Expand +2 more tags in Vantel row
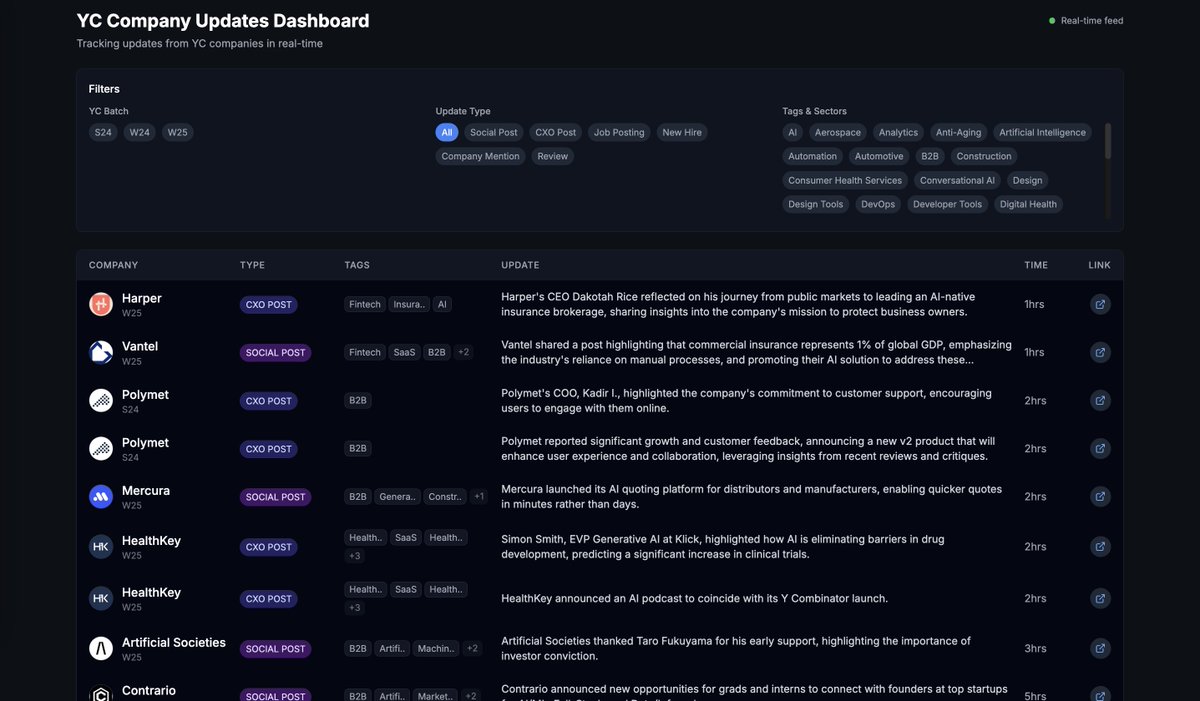Screen dimensions: 1200x701 click(x=463, y=352)
